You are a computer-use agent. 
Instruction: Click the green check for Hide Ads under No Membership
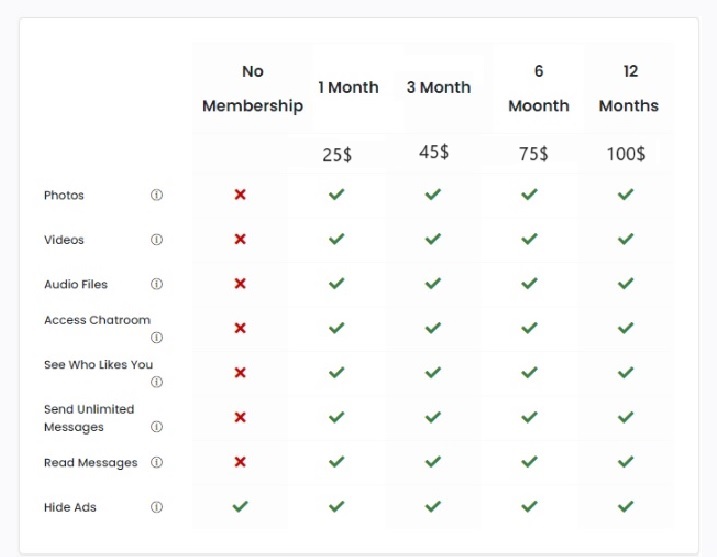[x=240, y=507]
